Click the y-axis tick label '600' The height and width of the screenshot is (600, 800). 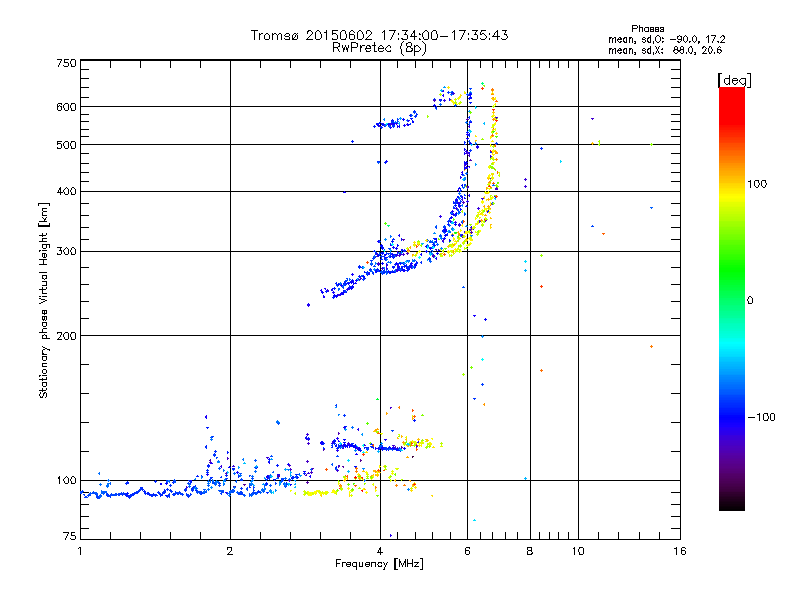(x=66, y=107)
